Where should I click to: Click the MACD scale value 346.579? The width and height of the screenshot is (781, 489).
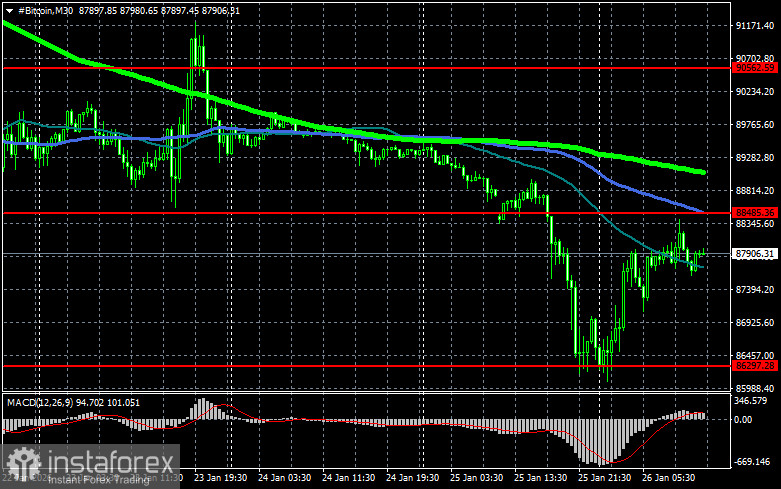click(751, 400)
